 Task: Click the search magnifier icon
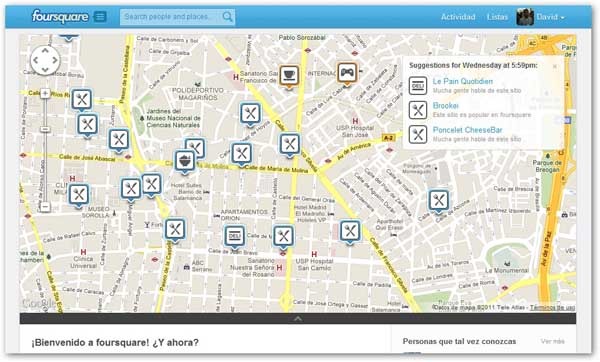227,17
